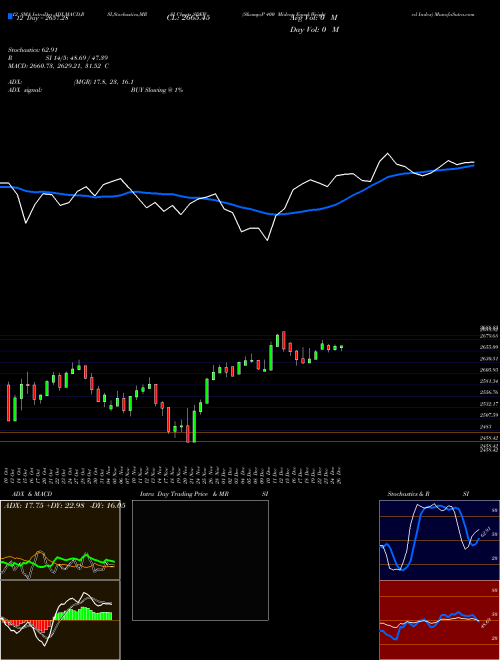Click the 'Intra Day Trading Price & MRSI' title
This screenshot has width=500, height=660.
click(x=204, y=494)
